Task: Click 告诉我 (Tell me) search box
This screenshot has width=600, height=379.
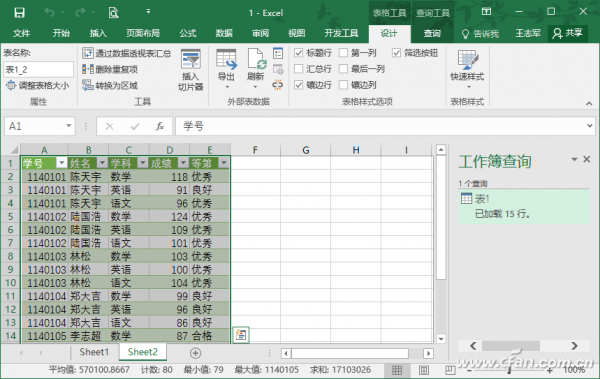Action: (480, 34)
